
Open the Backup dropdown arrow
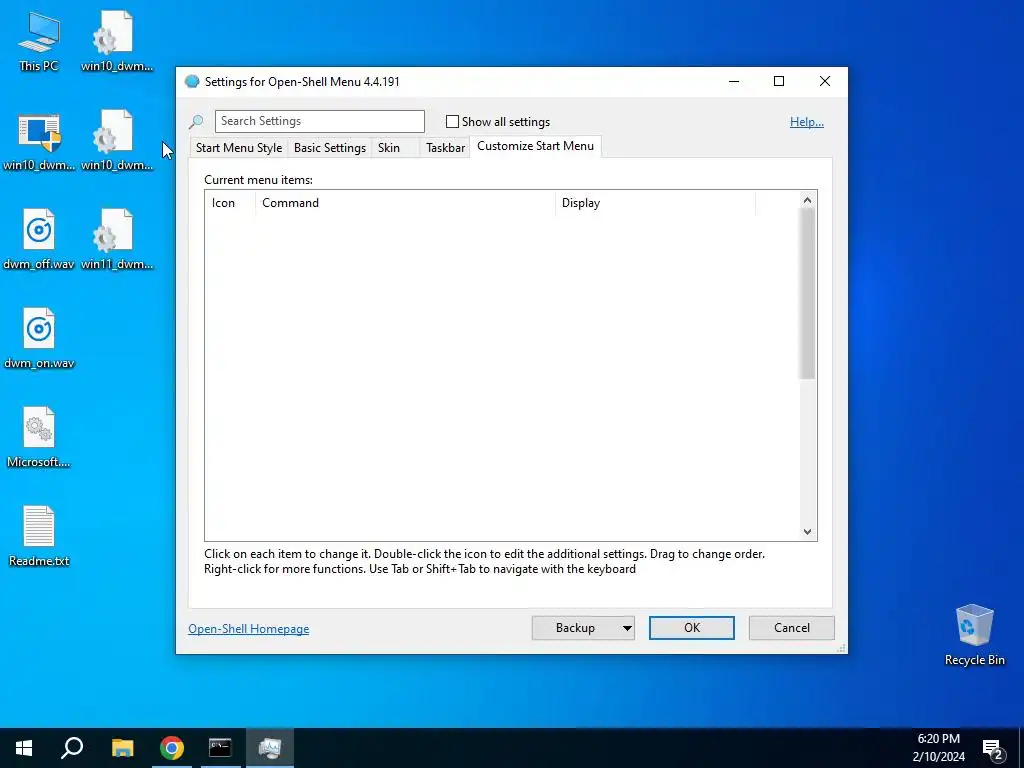(627, 628)
